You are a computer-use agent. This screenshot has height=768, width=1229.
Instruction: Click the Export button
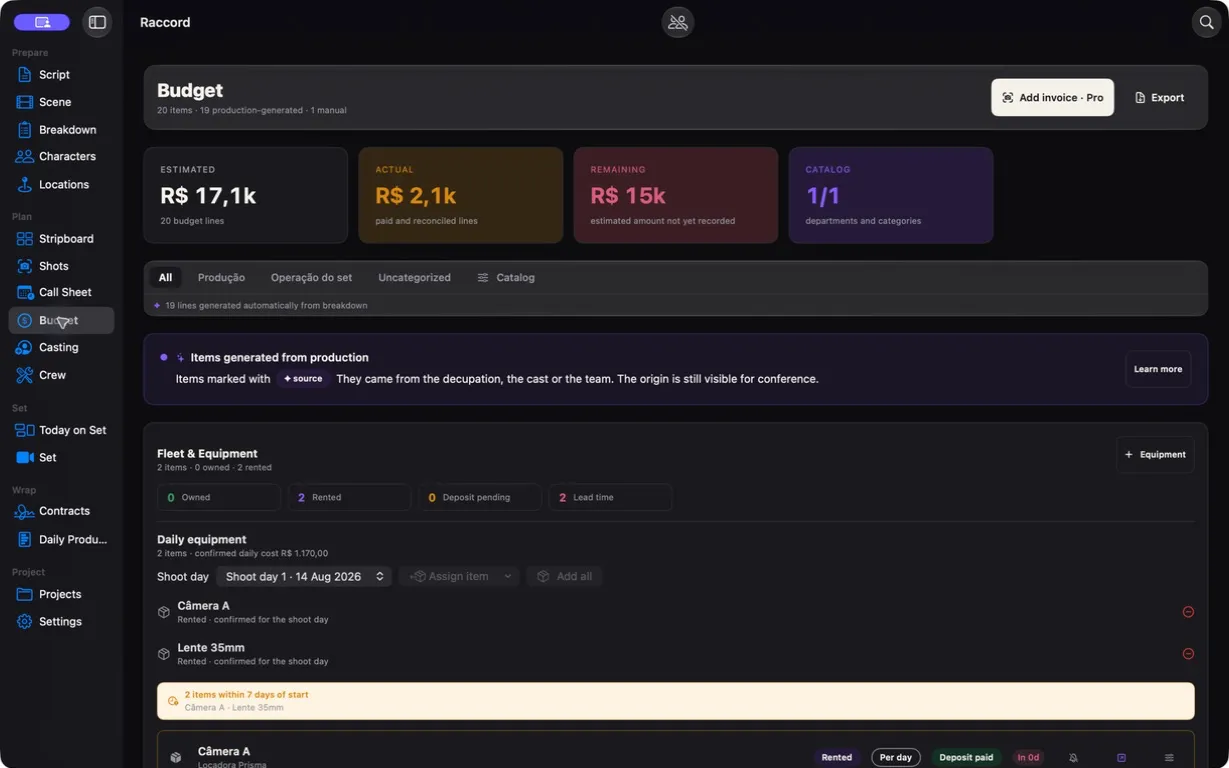click(x=1160, y=98)
